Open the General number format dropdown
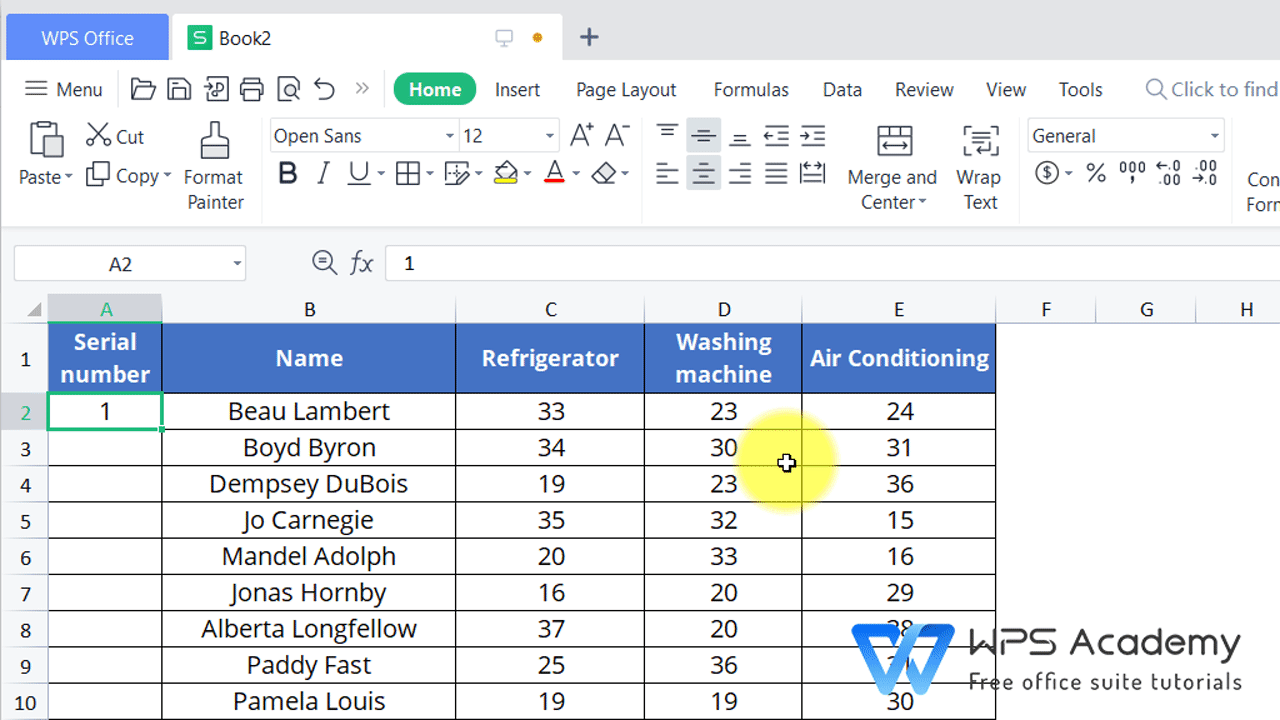The height and width of the screenshot is (720, 1280). pos(1215,136)
